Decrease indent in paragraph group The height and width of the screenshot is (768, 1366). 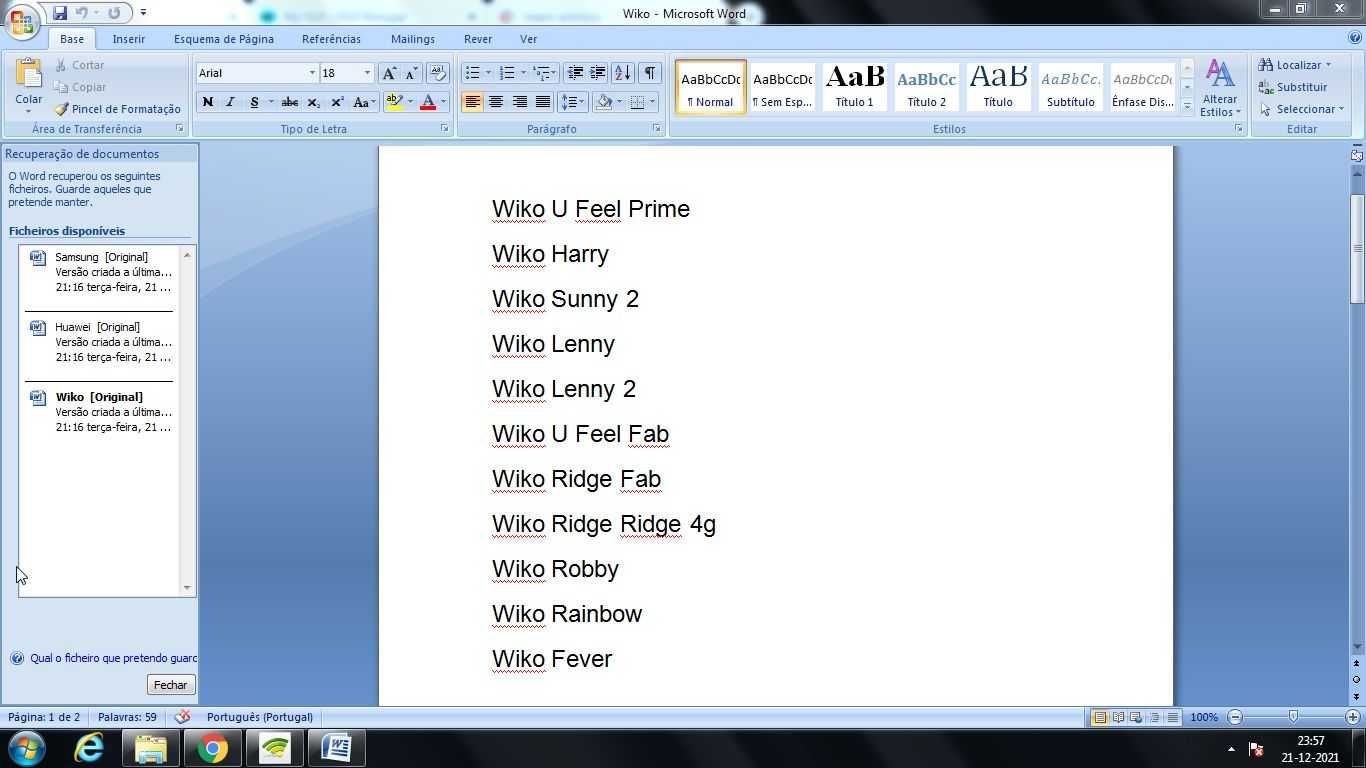coord(575,73)
